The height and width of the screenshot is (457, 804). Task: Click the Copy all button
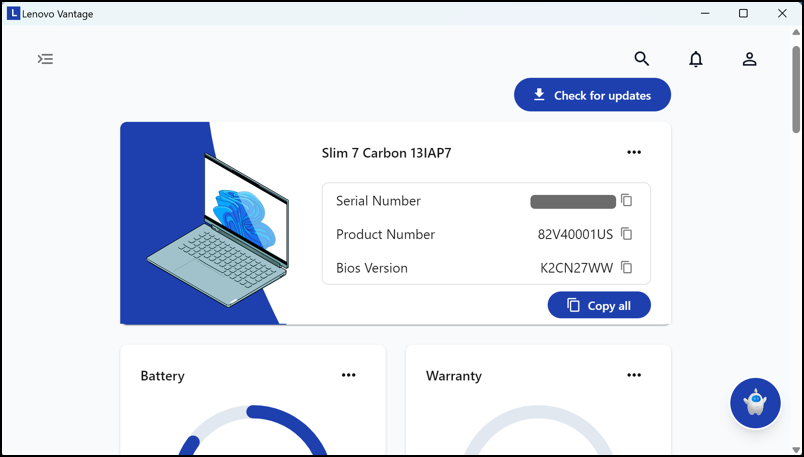[599, 306]
